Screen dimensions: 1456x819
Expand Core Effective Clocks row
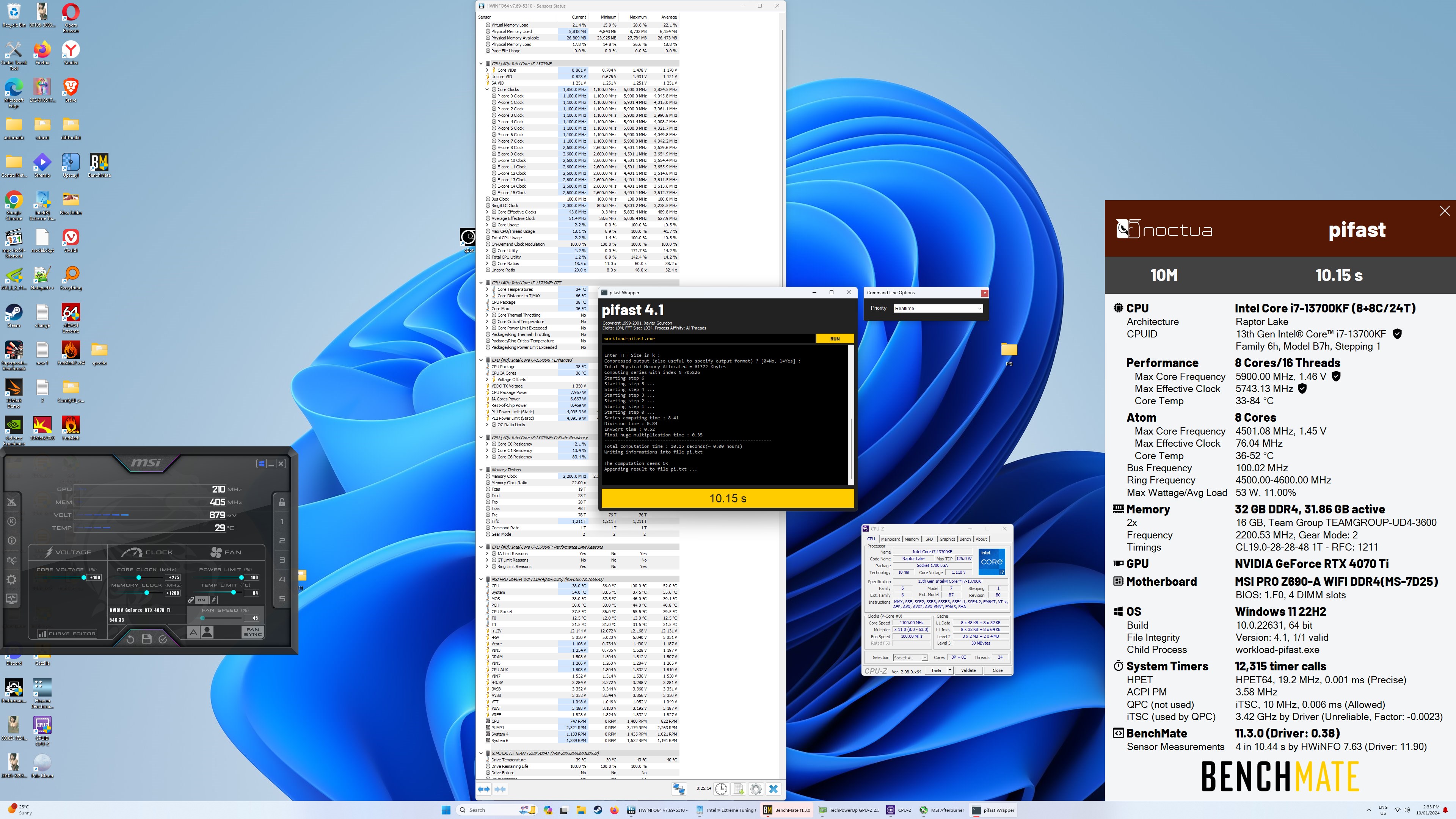(487, 212)
